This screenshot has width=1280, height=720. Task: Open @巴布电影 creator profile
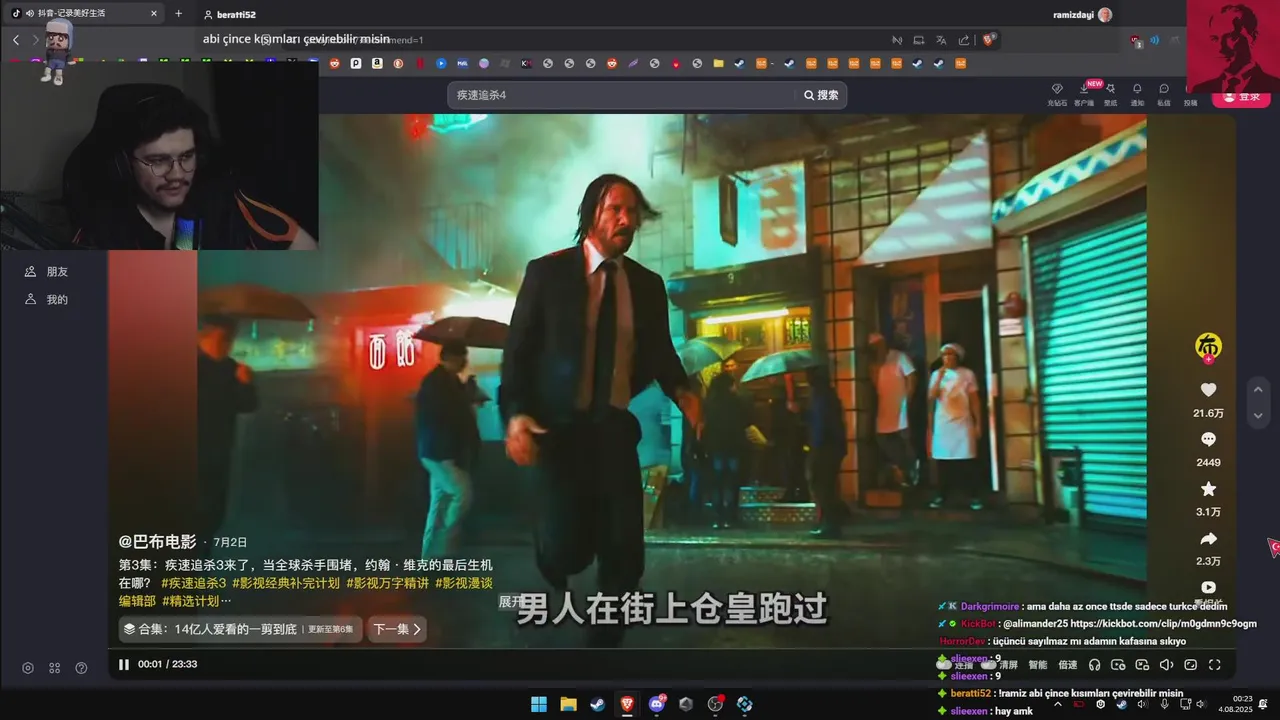[x=158, y=542]
